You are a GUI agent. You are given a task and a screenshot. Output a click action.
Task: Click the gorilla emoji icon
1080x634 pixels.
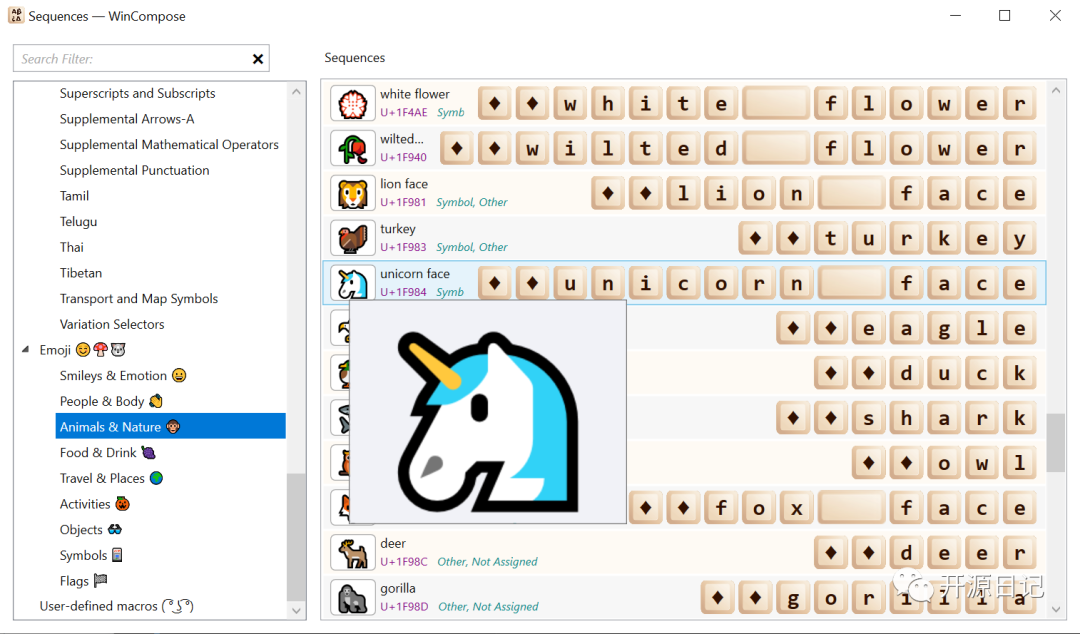coord(353,597)
